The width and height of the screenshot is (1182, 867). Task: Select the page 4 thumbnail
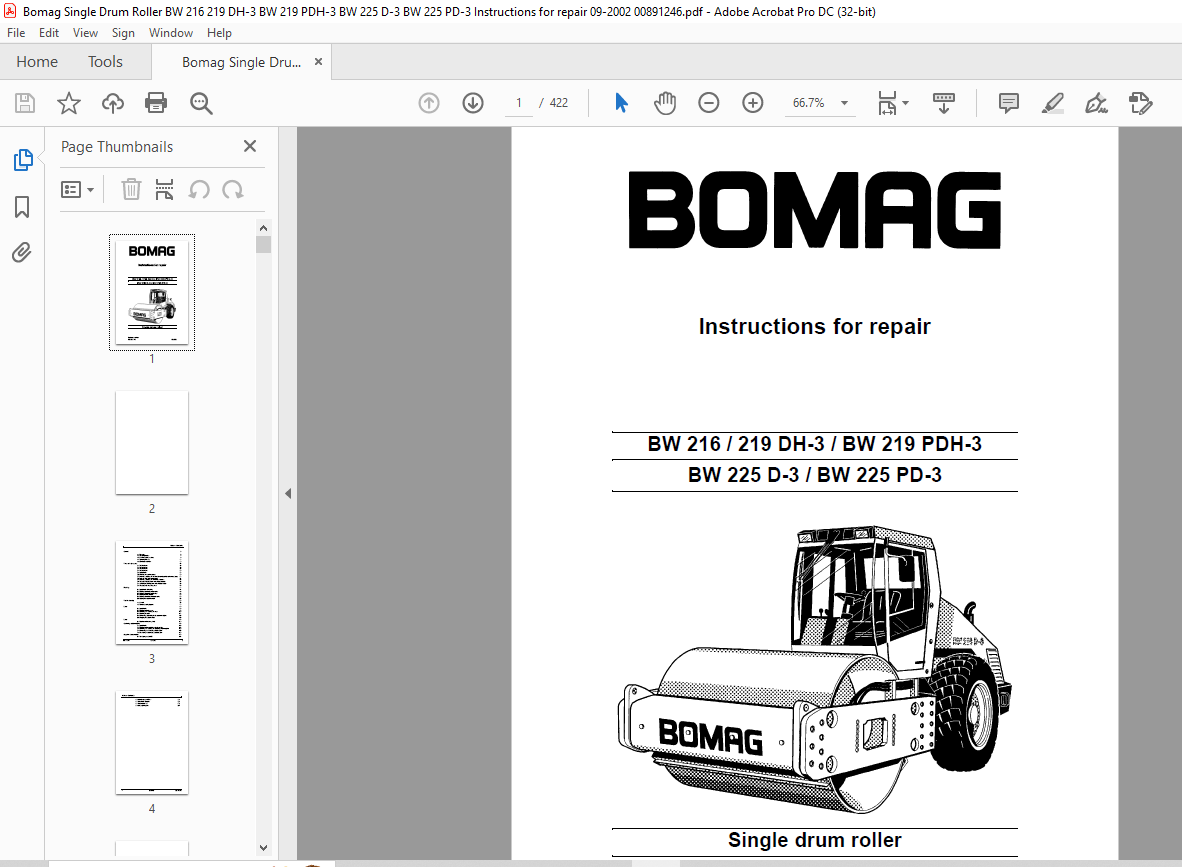click(x=152, y=743)
